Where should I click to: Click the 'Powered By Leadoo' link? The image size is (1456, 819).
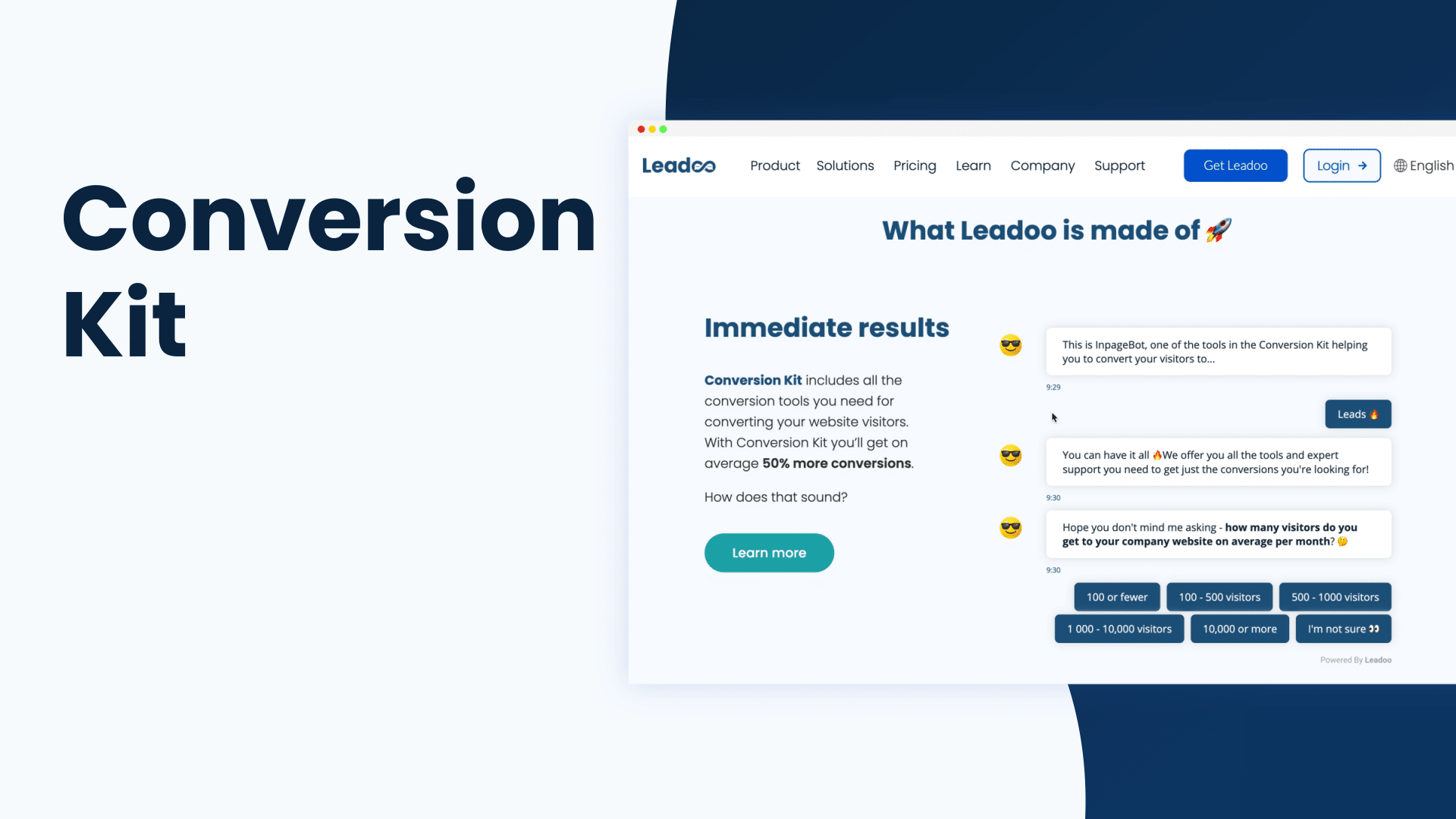click(x=1355, y=659)
